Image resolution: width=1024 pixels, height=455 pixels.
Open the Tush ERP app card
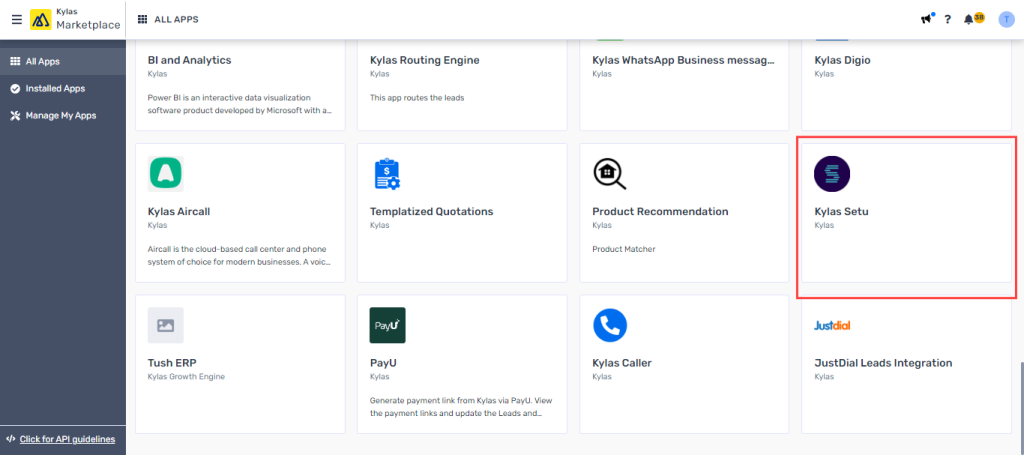coord(240,364)
